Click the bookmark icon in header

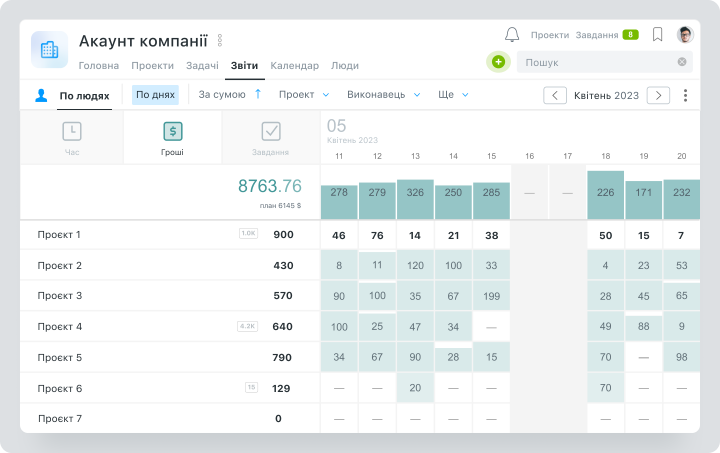(658, 34)
